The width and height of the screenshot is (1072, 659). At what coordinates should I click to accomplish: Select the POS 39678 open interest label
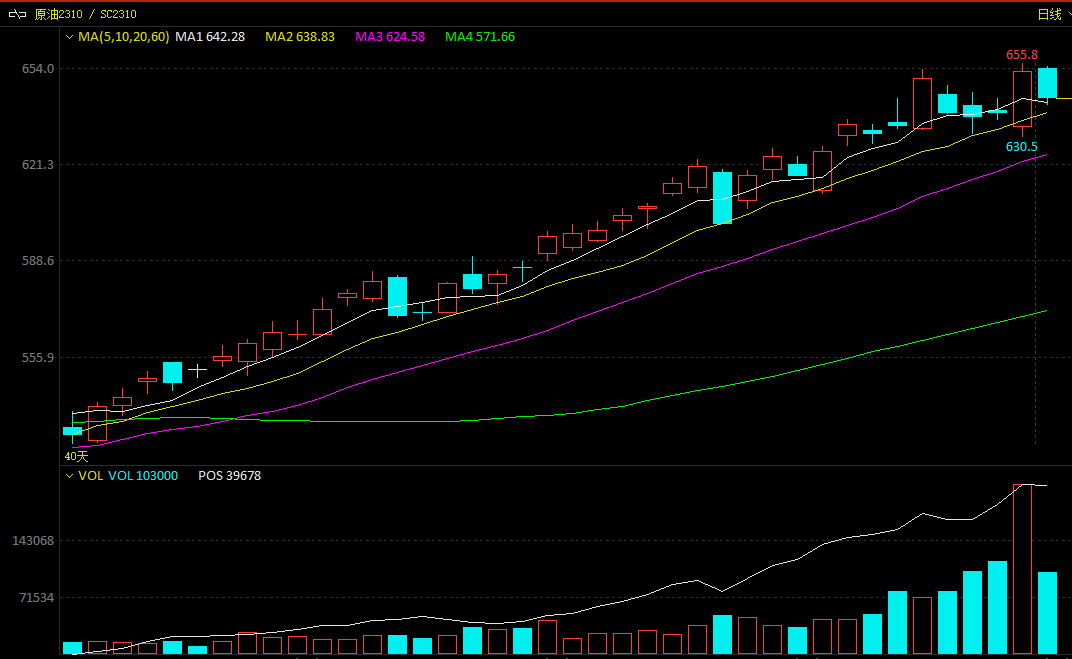[x=229, y=476]
